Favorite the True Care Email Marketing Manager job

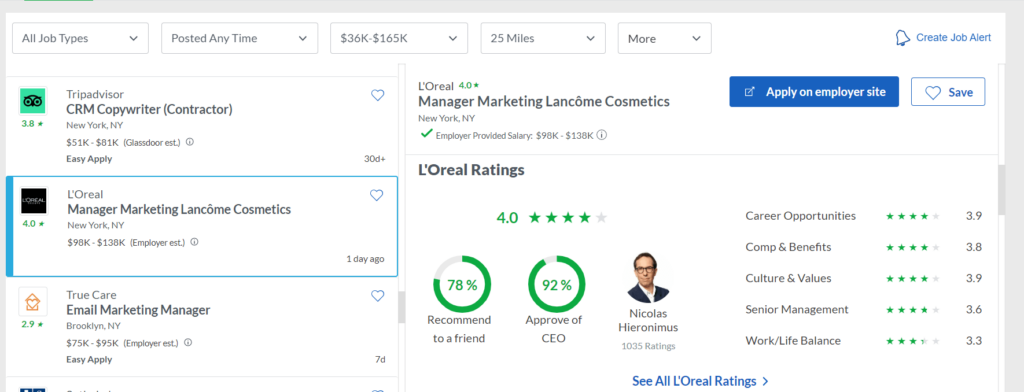pyautogui.click(x=377, y=296)
